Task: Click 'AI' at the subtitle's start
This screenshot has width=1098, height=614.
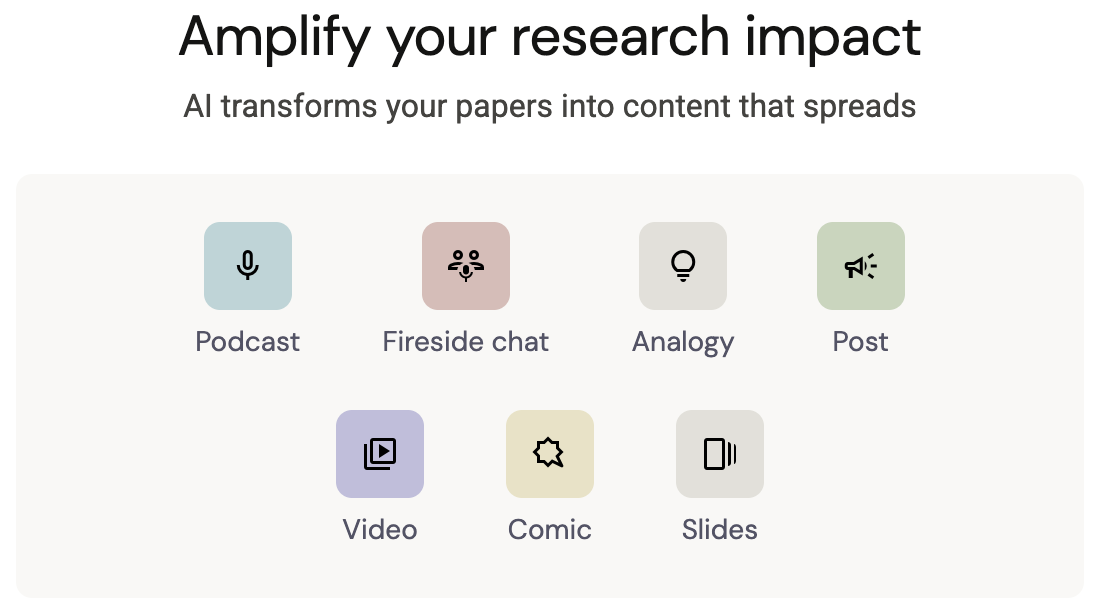Action: 198,106
